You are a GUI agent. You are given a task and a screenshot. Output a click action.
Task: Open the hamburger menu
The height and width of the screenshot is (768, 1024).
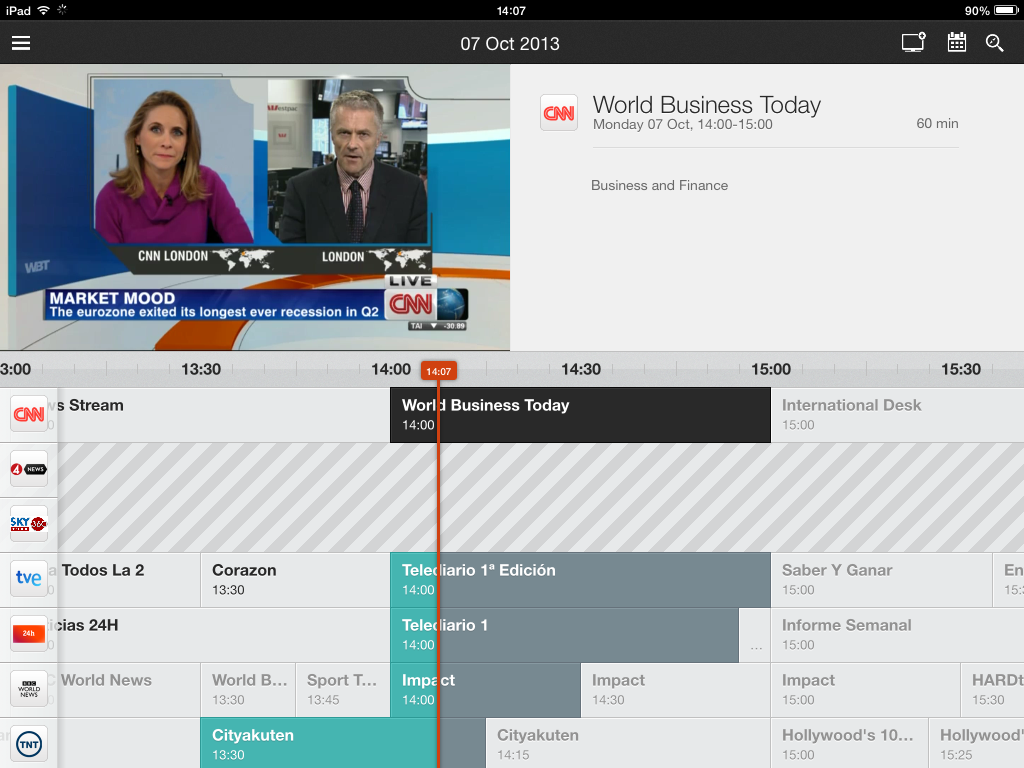point(21,43)
